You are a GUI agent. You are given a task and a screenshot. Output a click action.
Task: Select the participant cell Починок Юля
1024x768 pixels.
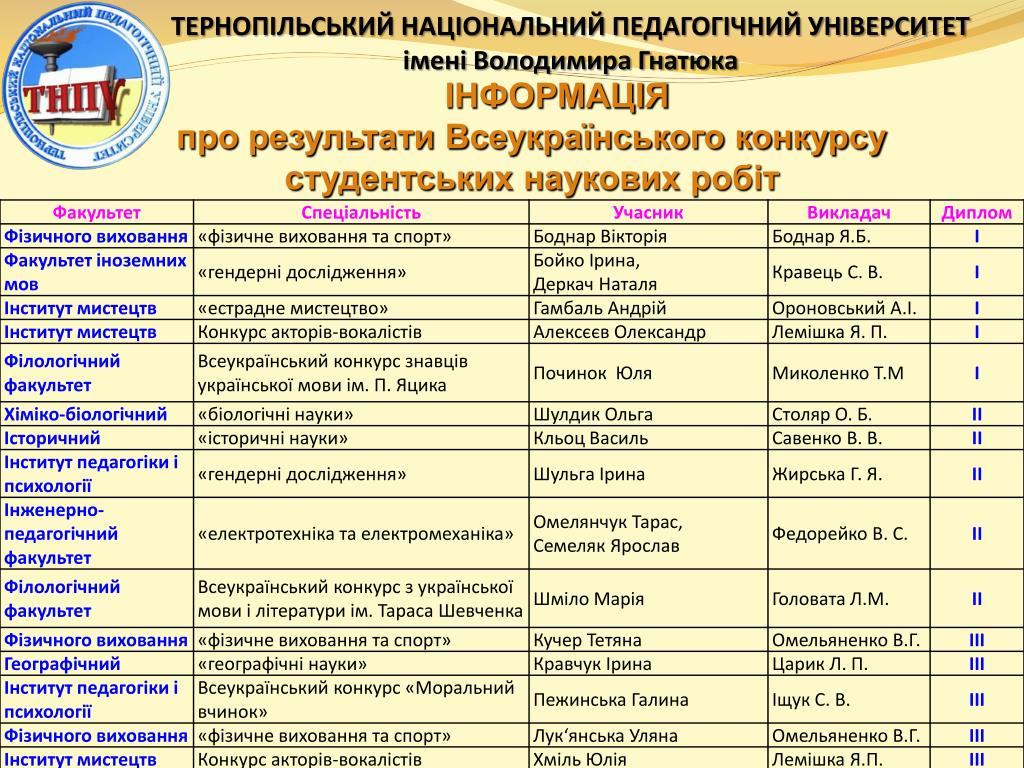coord(648,373)
